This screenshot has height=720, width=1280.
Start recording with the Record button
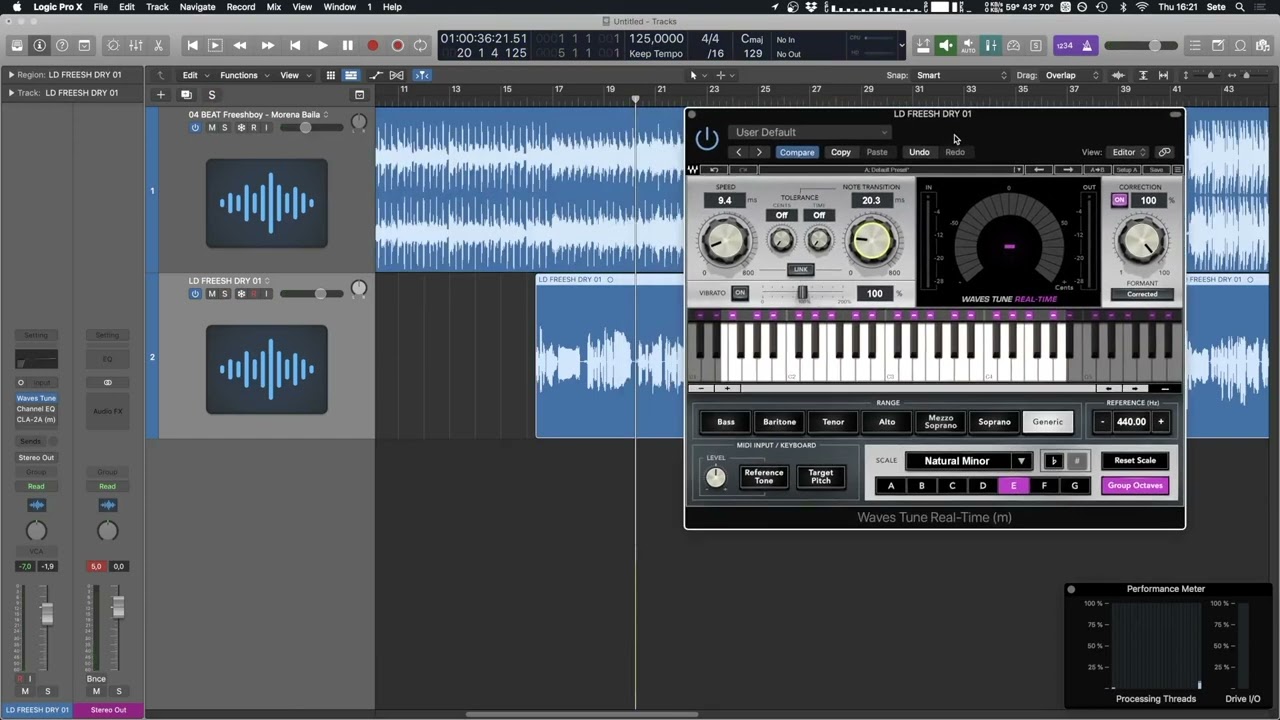(373, 45)
